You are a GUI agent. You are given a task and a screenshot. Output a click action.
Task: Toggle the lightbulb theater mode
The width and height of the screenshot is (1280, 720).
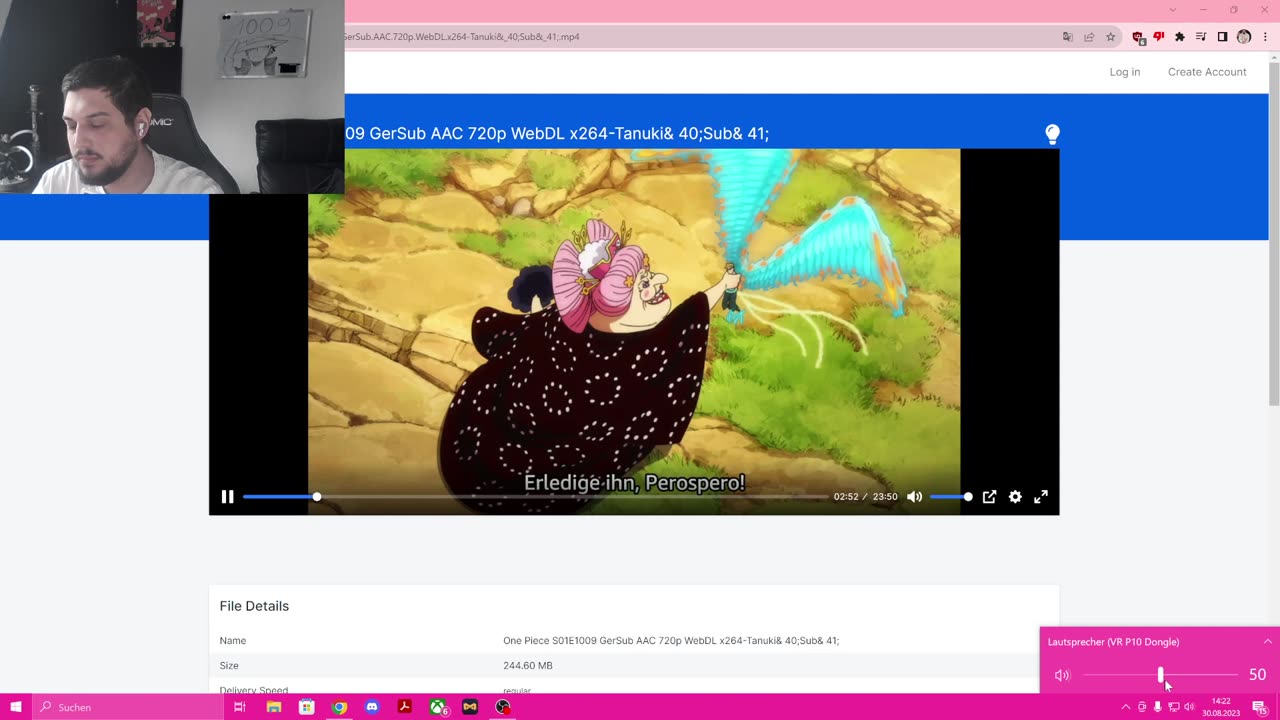1052,134
